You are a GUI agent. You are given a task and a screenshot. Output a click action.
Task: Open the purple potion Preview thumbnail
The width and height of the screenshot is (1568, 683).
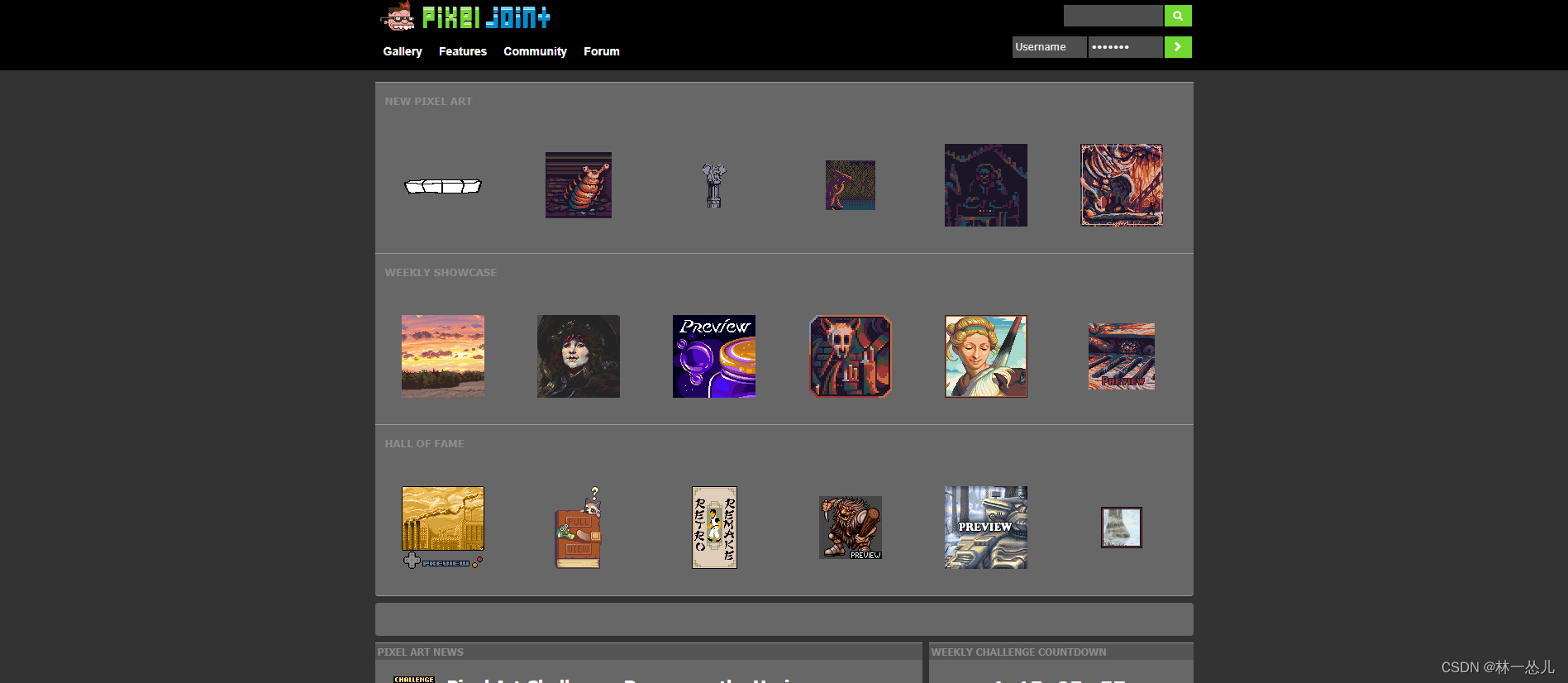click(714, 356)
